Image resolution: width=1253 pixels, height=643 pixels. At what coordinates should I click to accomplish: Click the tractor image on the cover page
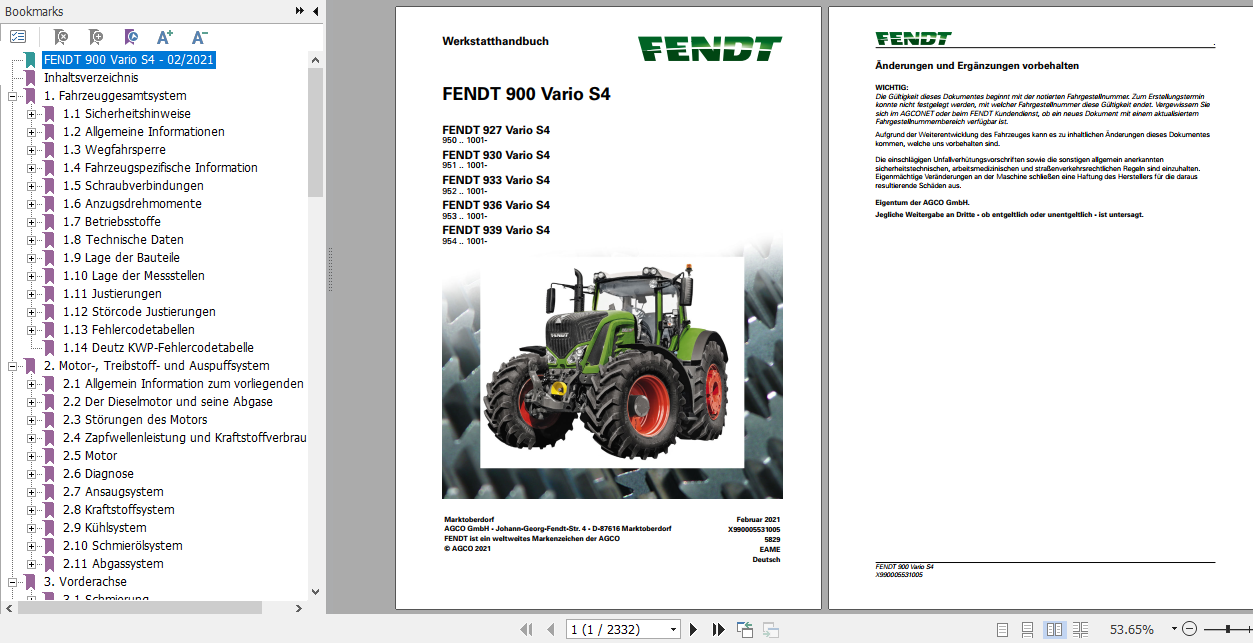tap(611, 363)
